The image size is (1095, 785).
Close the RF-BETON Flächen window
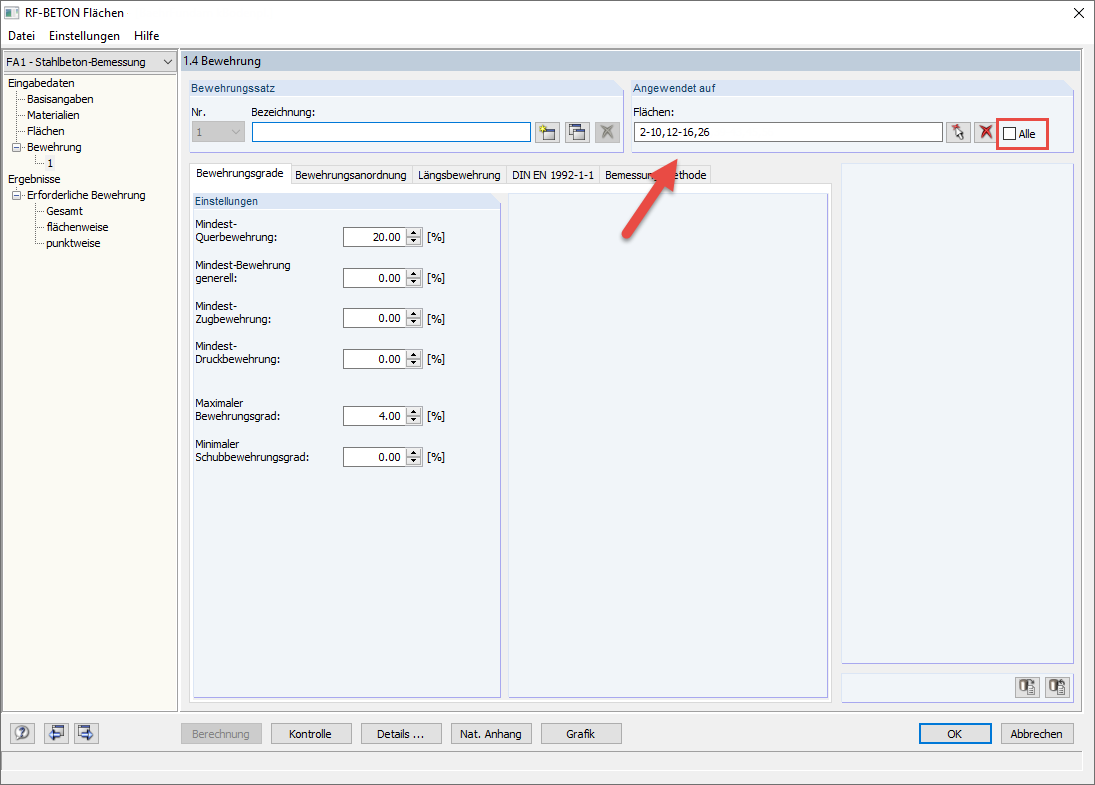pos(1078,13)
